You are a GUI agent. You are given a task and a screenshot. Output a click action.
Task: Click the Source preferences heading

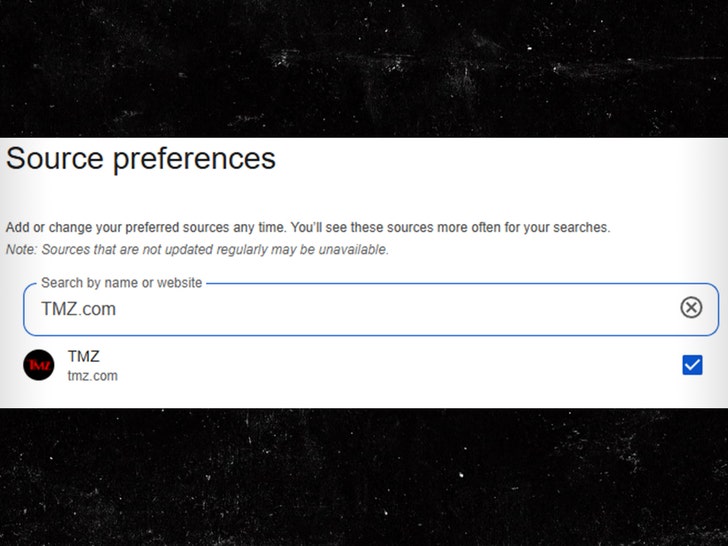140,159
